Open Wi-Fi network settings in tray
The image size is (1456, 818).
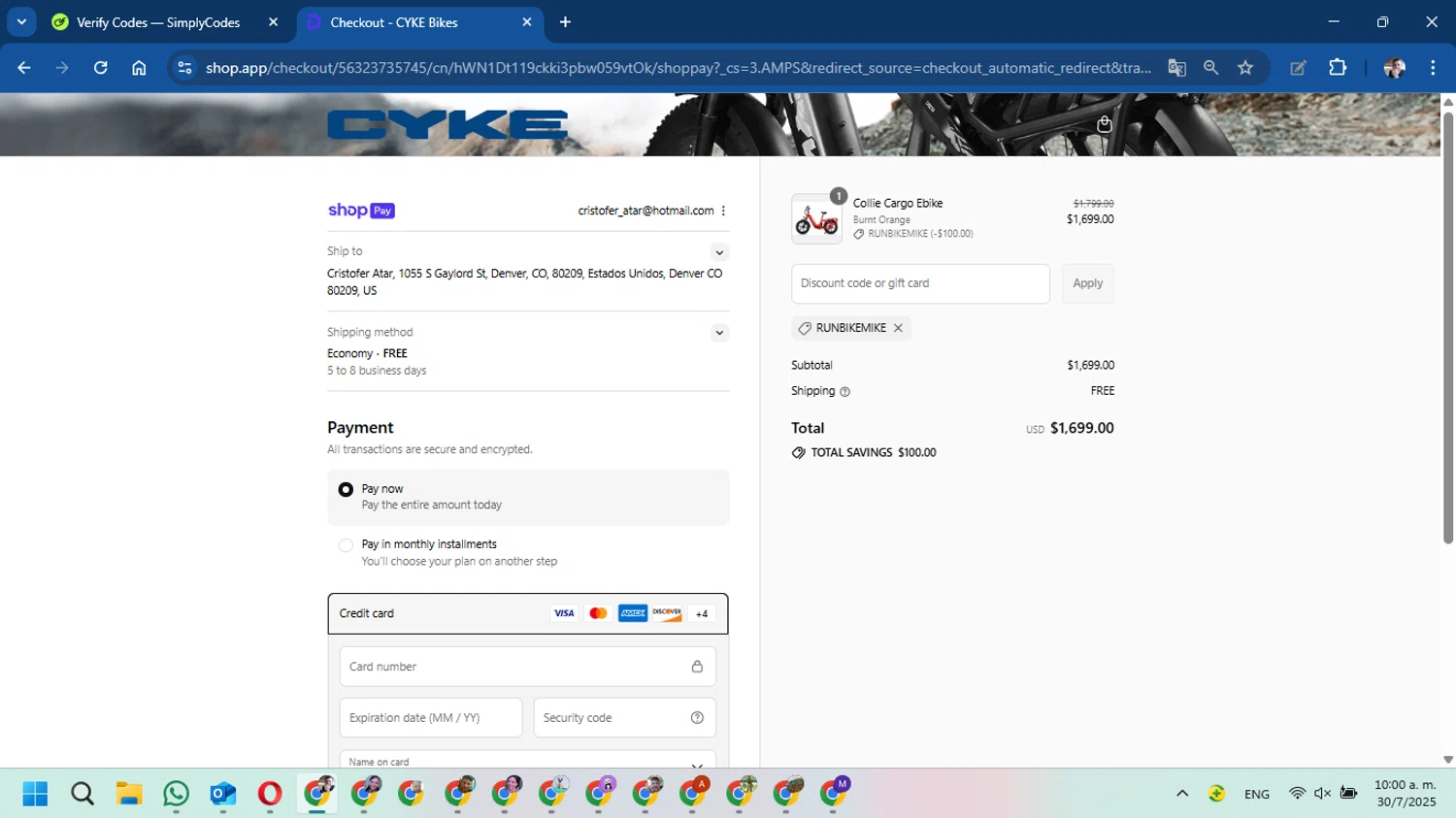click(1297, 794)
